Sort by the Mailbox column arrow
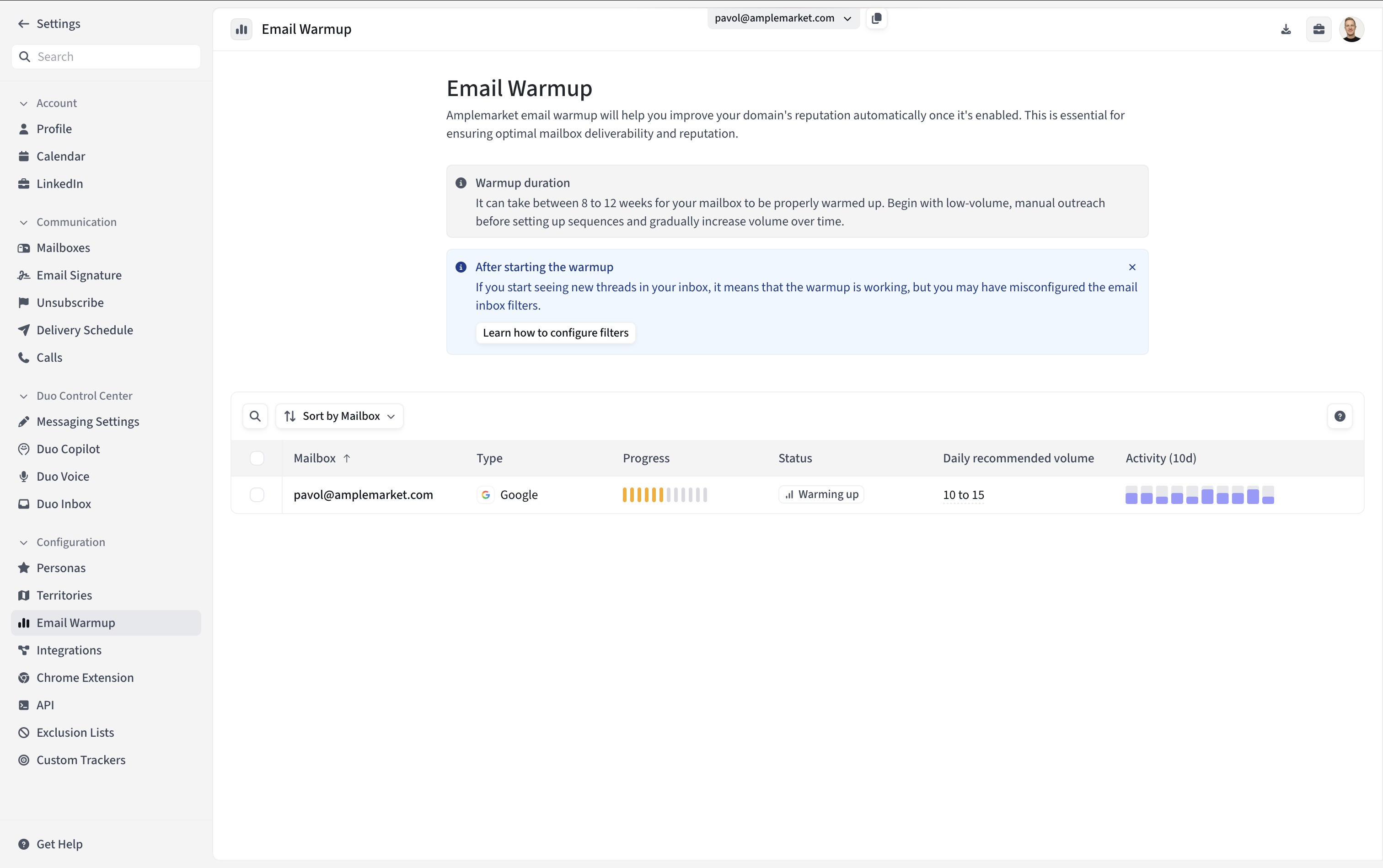Image resolution: width=1383 pixels, height=868 pixels. [347, 459]
